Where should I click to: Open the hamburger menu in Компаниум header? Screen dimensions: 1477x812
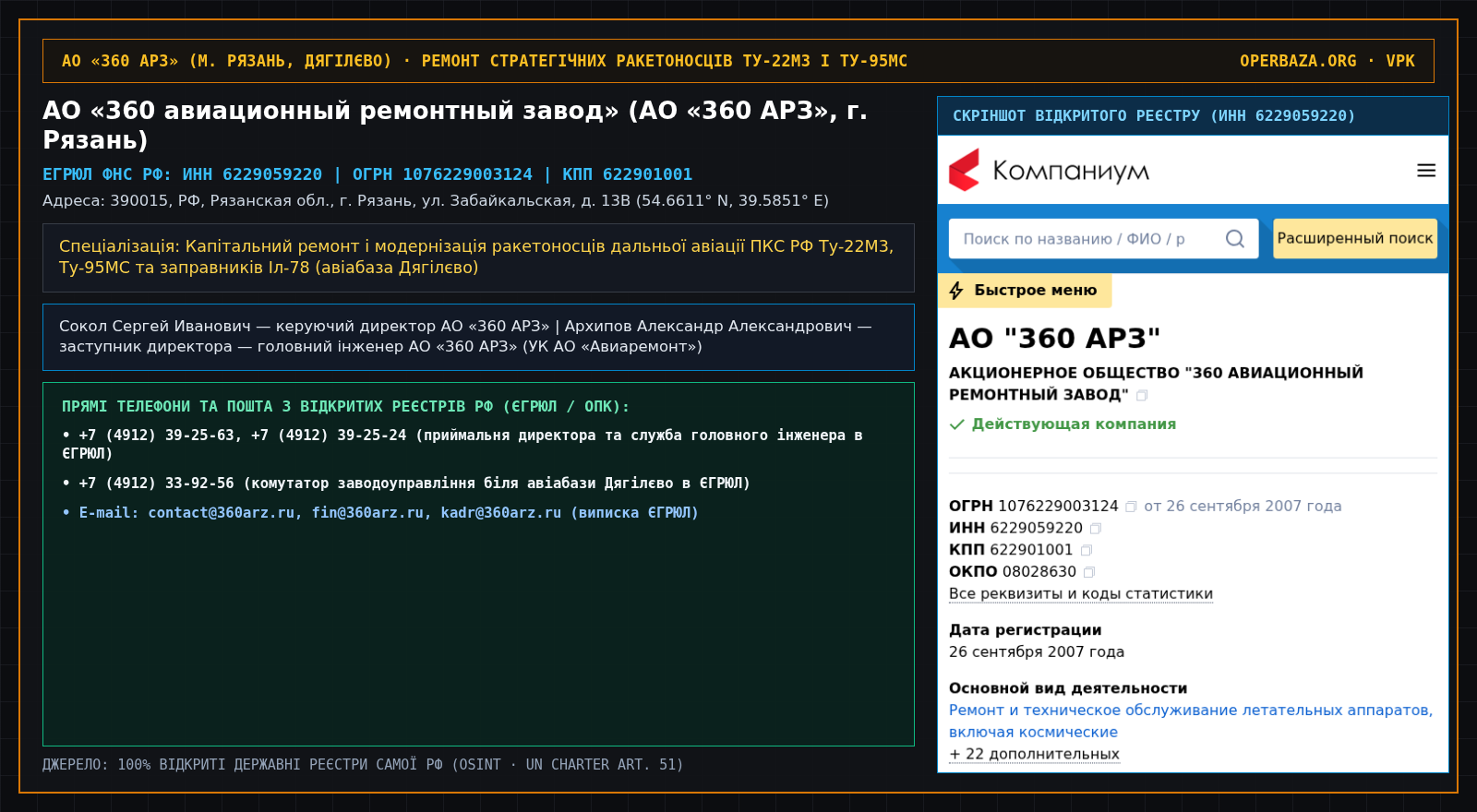pos(1426,171)
